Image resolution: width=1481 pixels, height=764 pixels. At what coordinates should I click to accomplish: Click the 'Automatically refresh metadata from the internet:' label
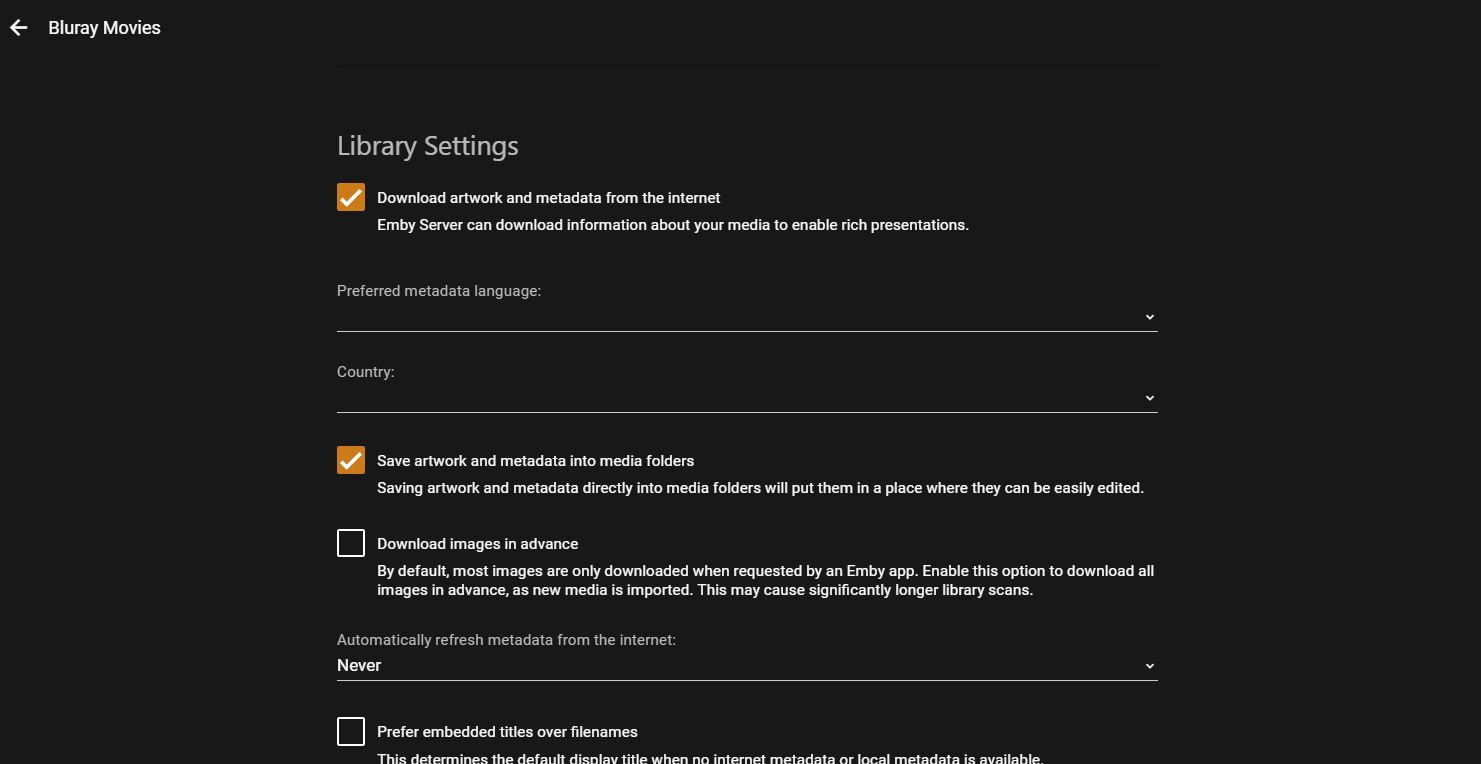(x=506, y=640)
